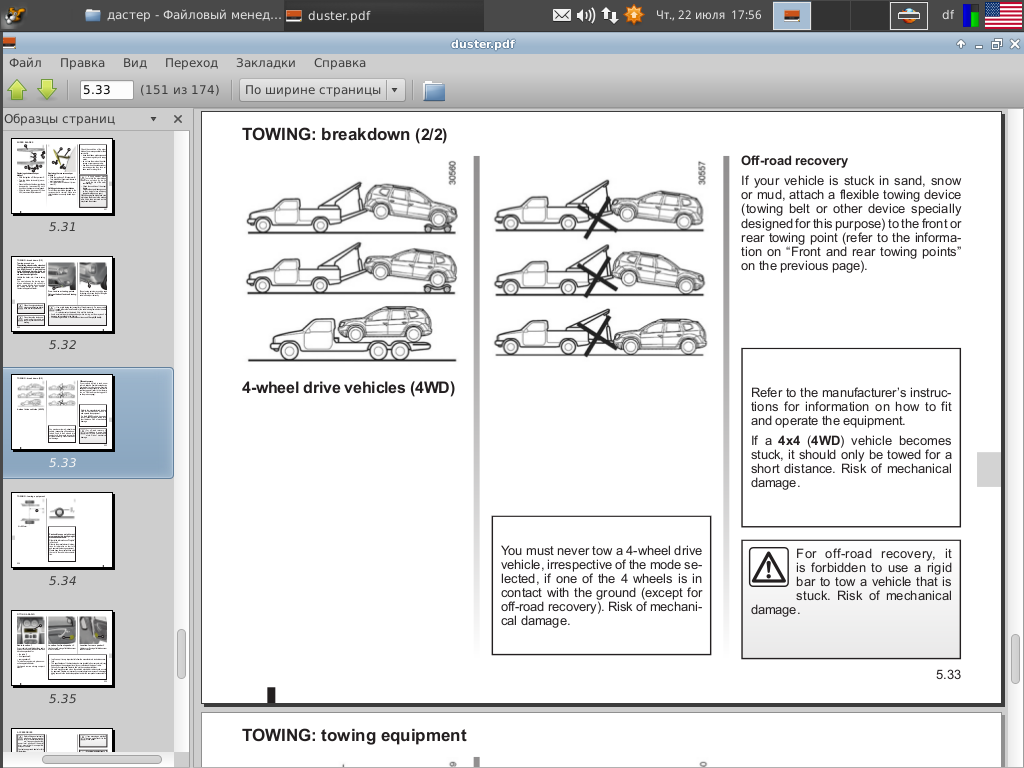Click the sidebar vertical scrollbar handle
Screen dimensions: 1024x768
pyautogui.click(x=182, y=654)
